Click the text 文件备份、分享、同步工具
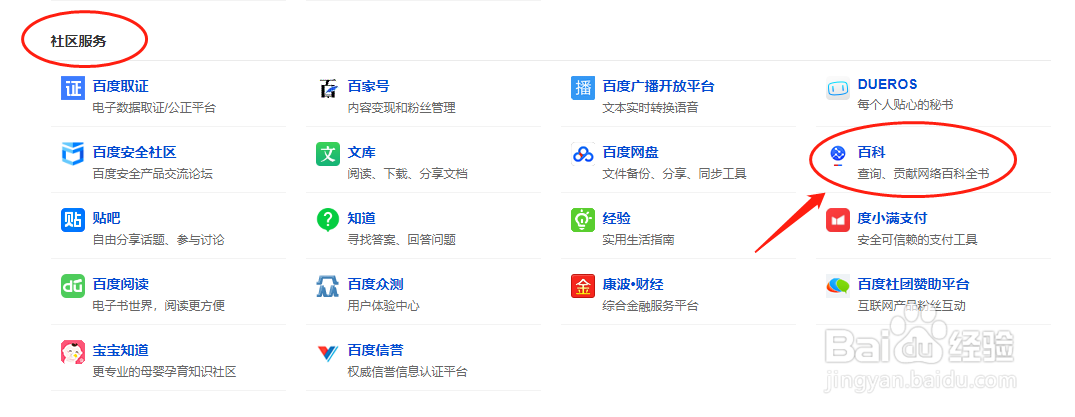 click(x=675, y=174)
